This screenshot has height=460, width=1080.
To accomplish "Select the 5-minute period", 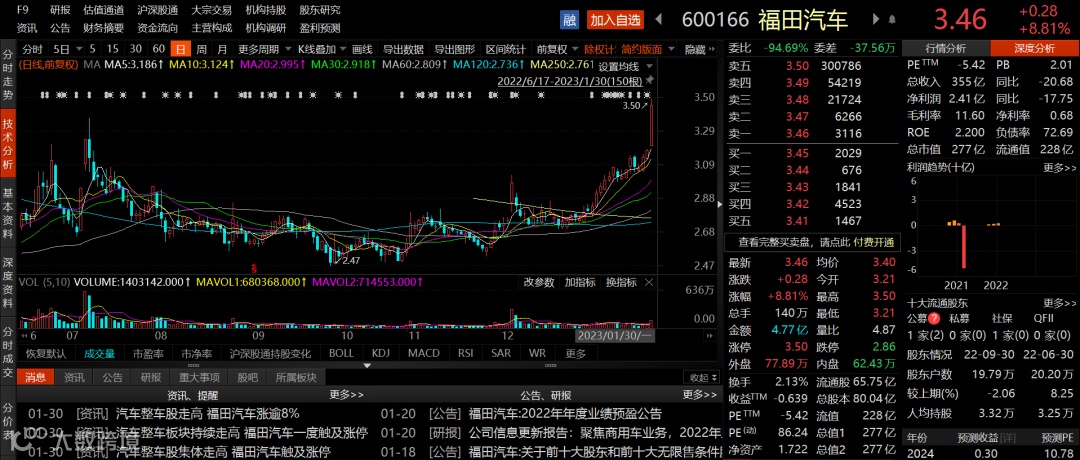I will [x=92, y=50].
